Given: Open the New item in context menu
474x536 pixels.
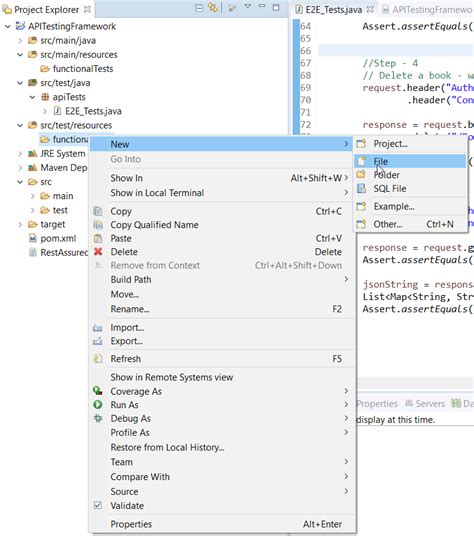Looking at the screenshot, I should tap(221, 144).
